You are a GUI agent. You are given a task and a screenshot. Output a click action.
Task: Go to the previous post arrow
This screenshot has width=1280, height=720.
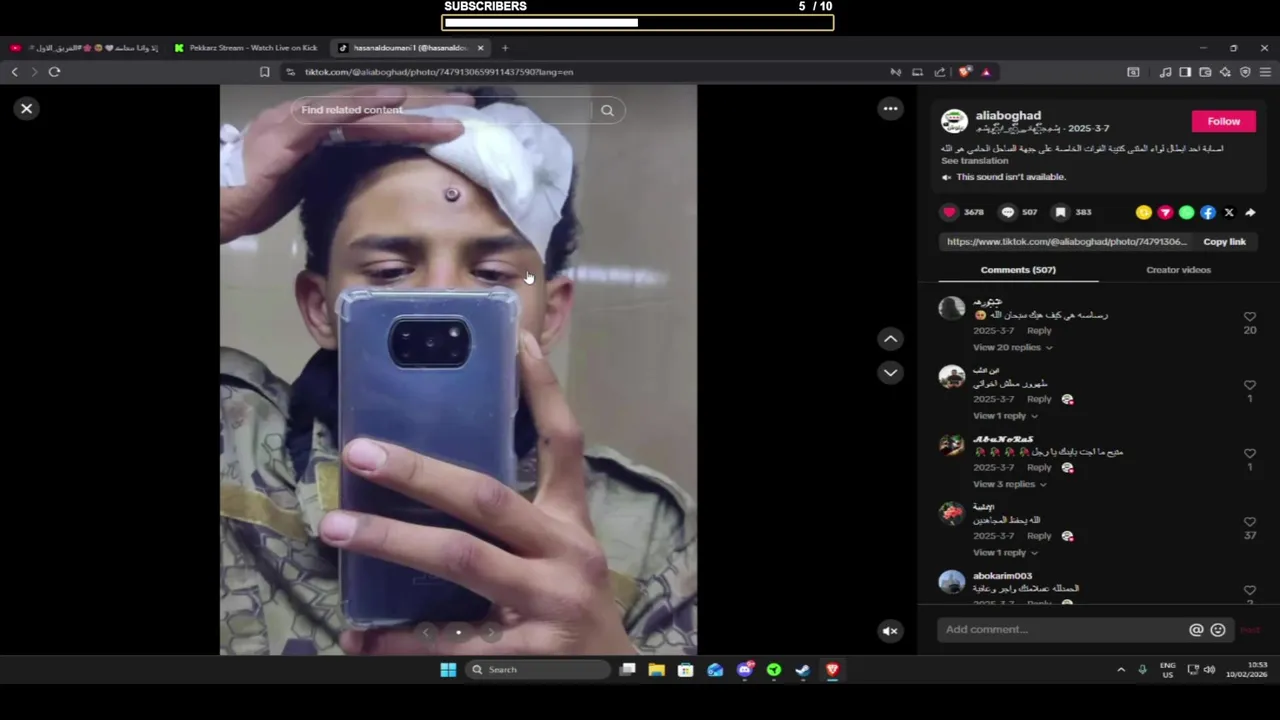(890, 339)
